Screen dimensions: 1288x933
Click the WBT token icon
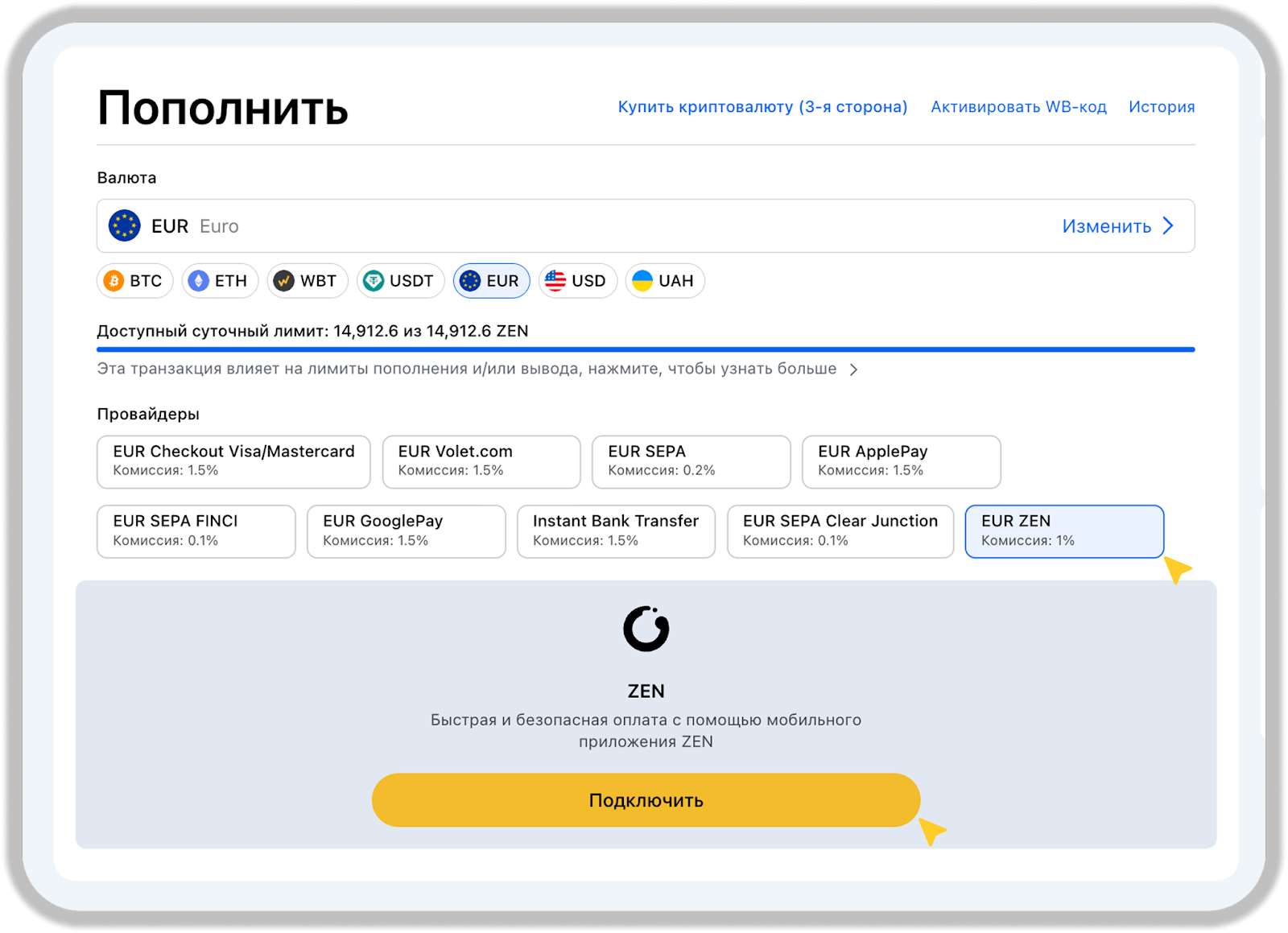(283, 281)
